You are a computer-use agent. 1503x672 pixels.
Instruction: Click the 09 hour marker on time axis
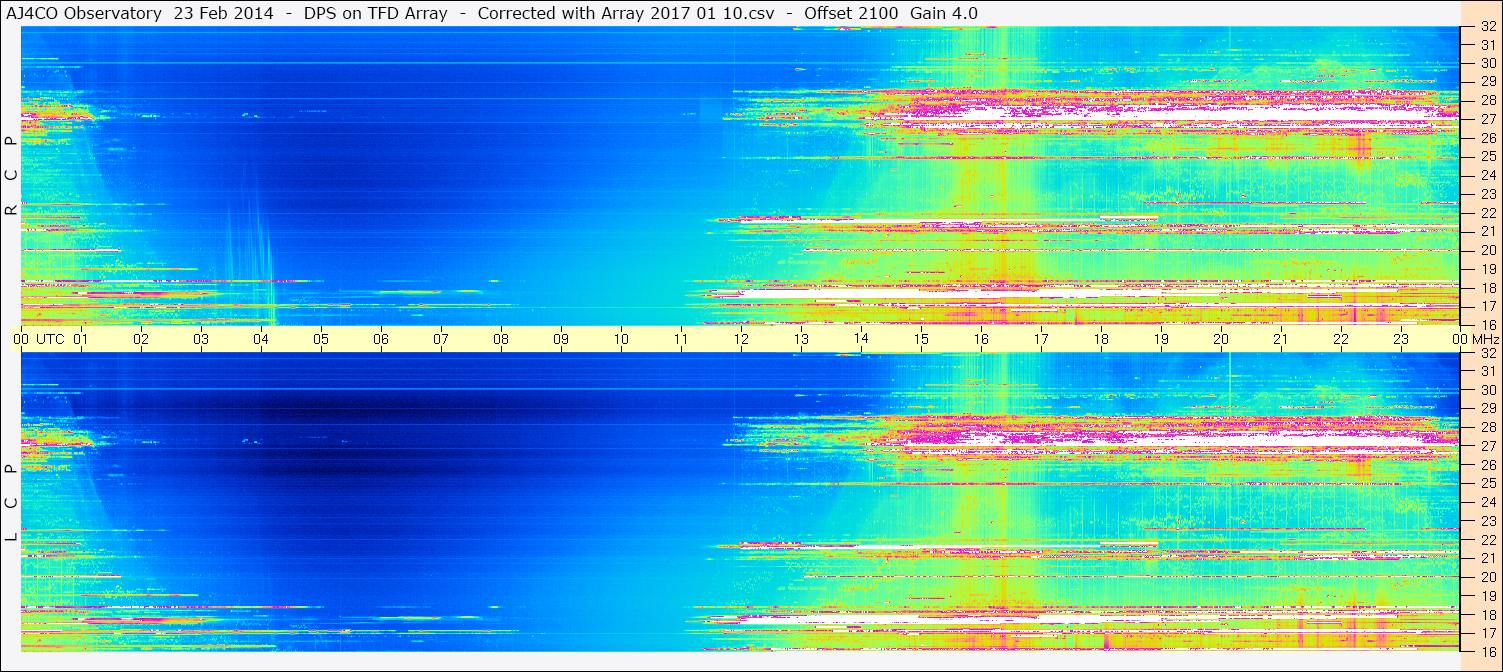point(561,339)
